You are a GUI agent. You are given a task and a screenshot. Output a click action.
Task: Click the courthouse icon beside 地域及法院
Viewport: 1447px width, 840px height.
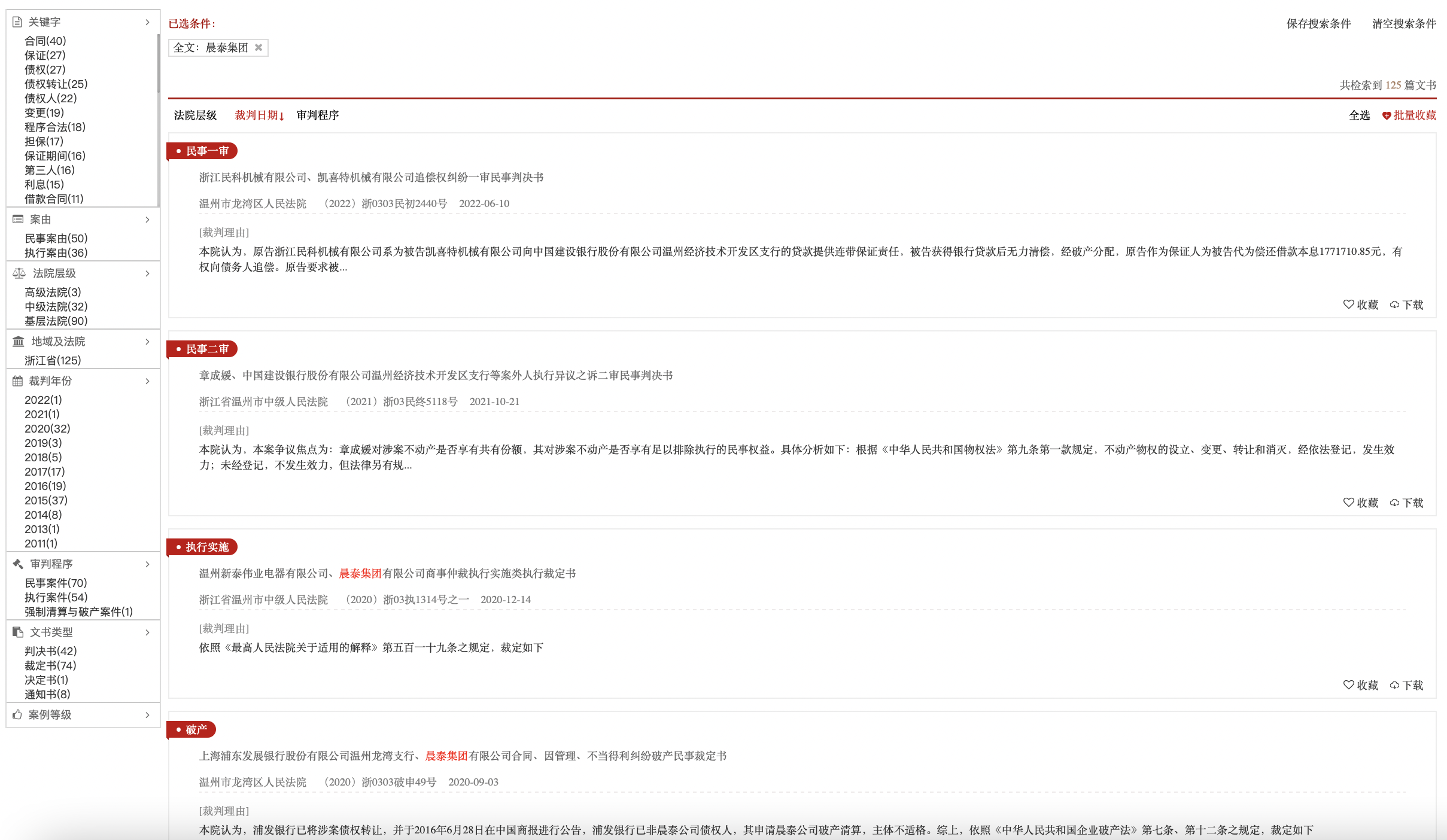[19, 342]
